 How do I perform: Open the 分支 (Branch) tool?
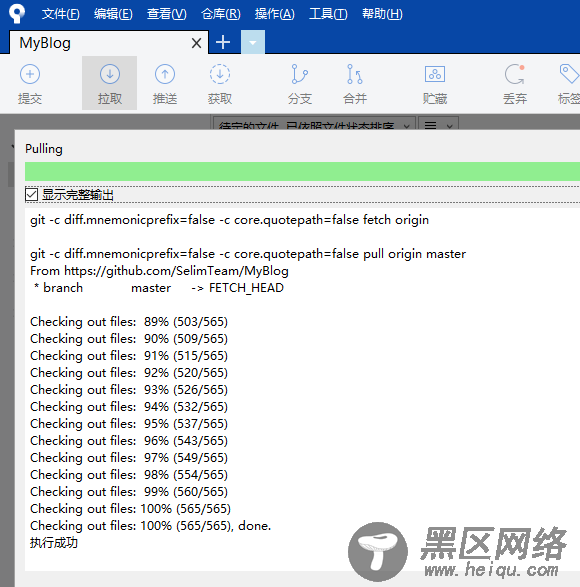(300, 83)
